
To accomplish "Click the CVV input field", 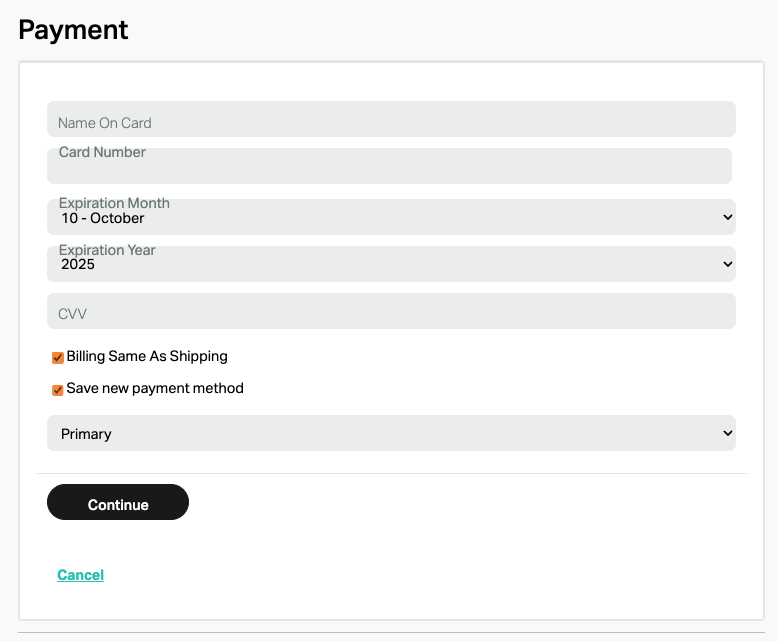I will click(x=391, y=311).
